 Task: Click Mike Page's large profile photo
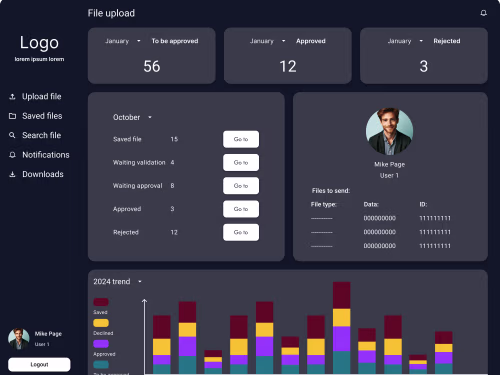pyautogui.click(x=389, y=131)
